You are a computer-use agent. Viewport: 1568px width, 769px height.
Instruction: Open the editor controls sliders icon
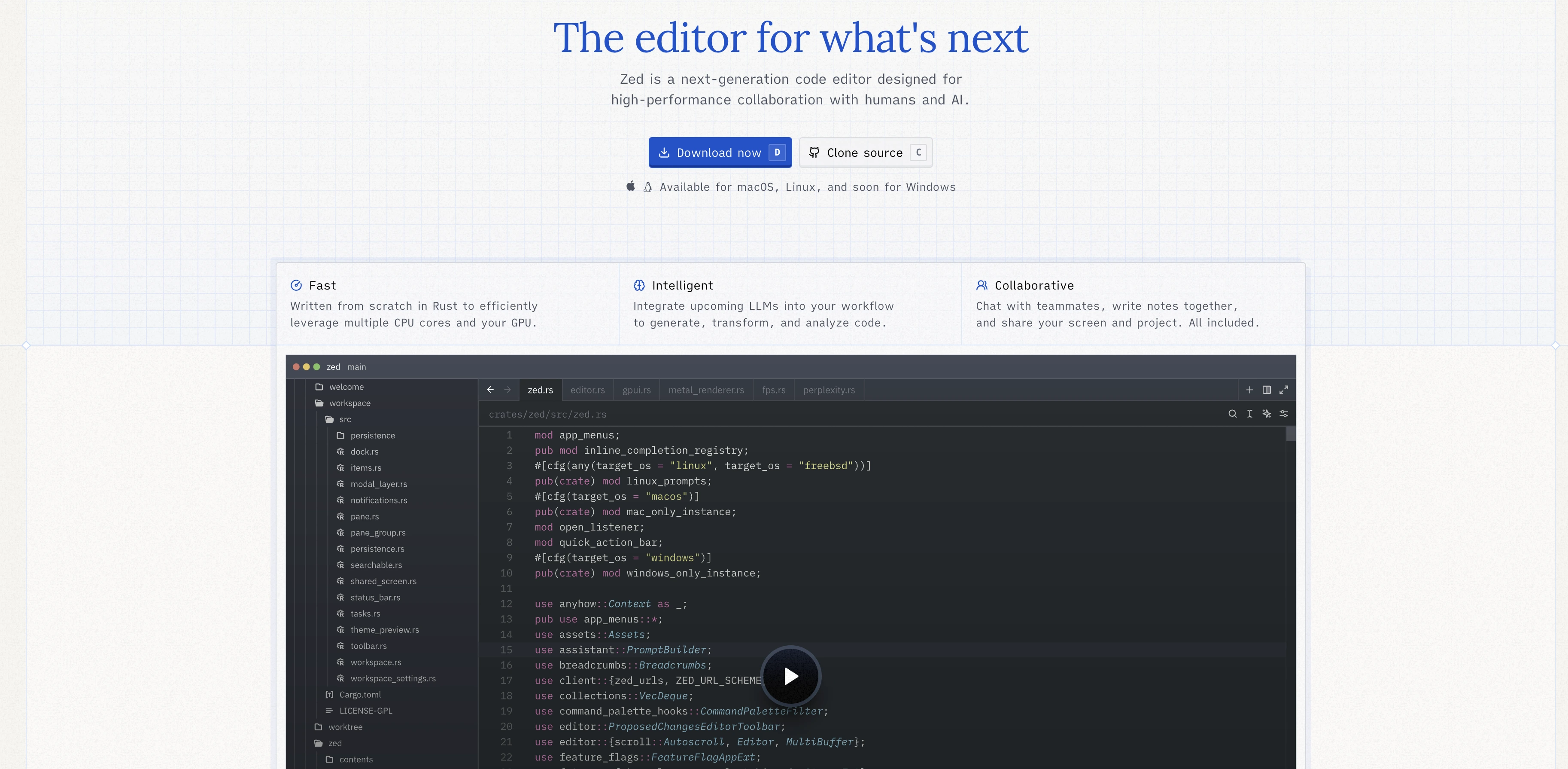(x=1283, y=414)
